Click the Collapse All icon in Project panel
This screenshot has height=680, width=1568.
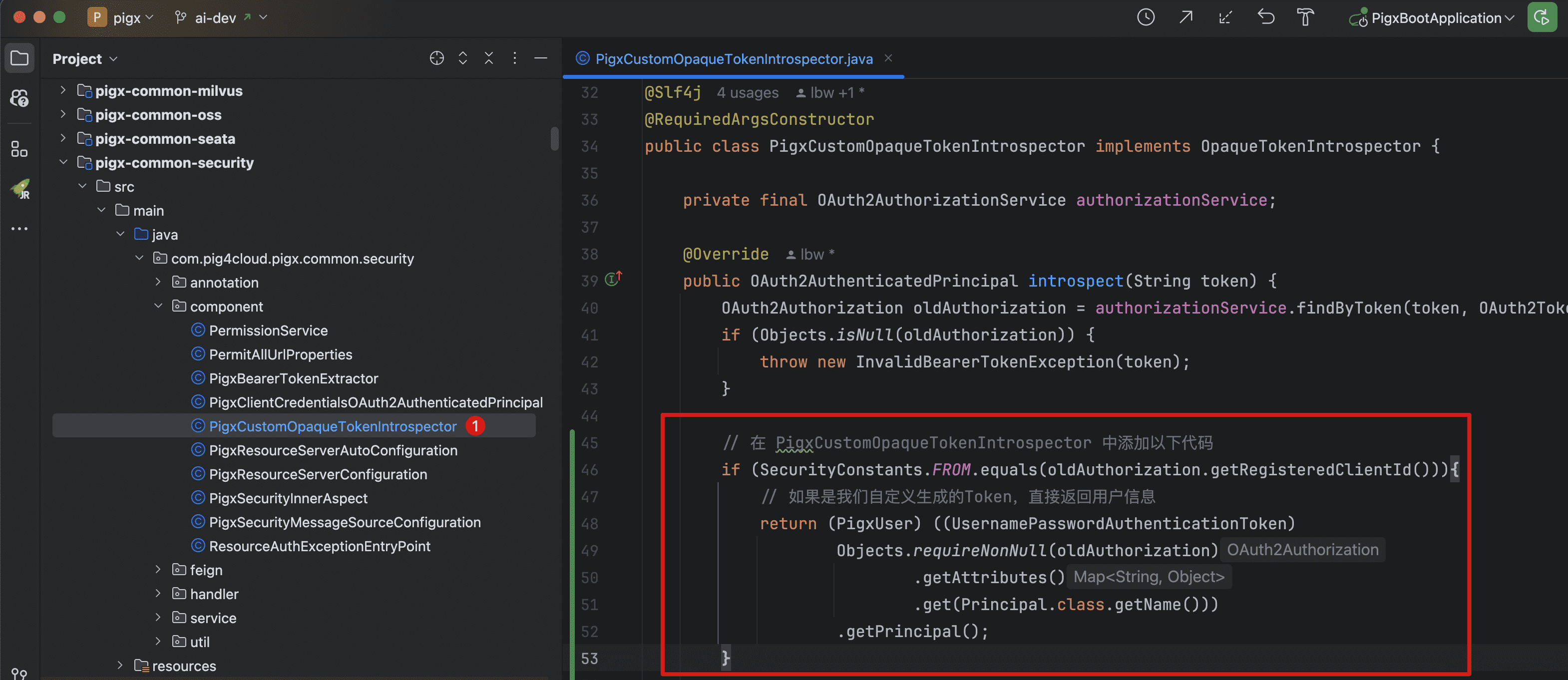coord(488,58)
